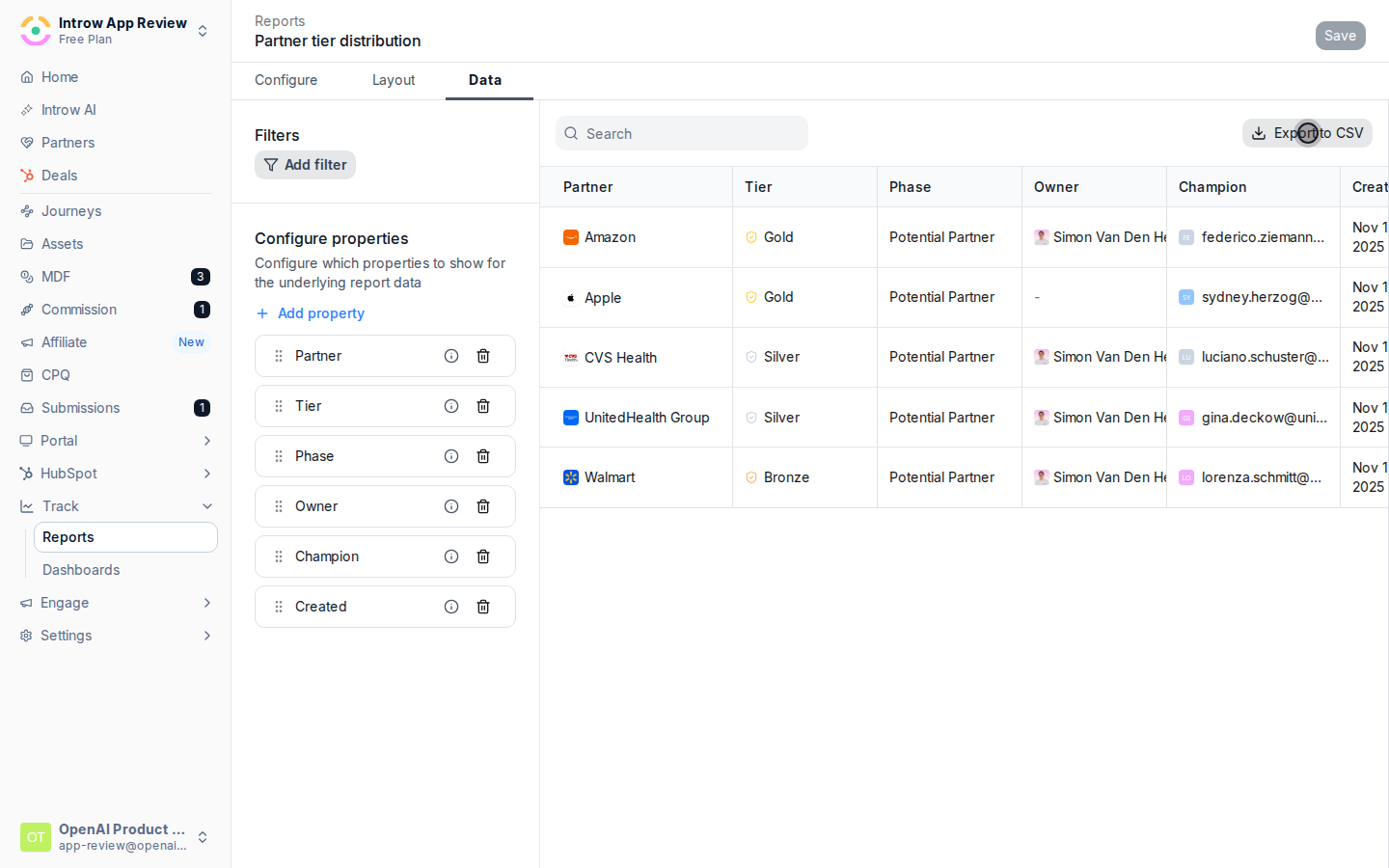Click the UnitedHealth Group logo icon
The height and width of the screenshot is (868, 1389).
point(571,418)
